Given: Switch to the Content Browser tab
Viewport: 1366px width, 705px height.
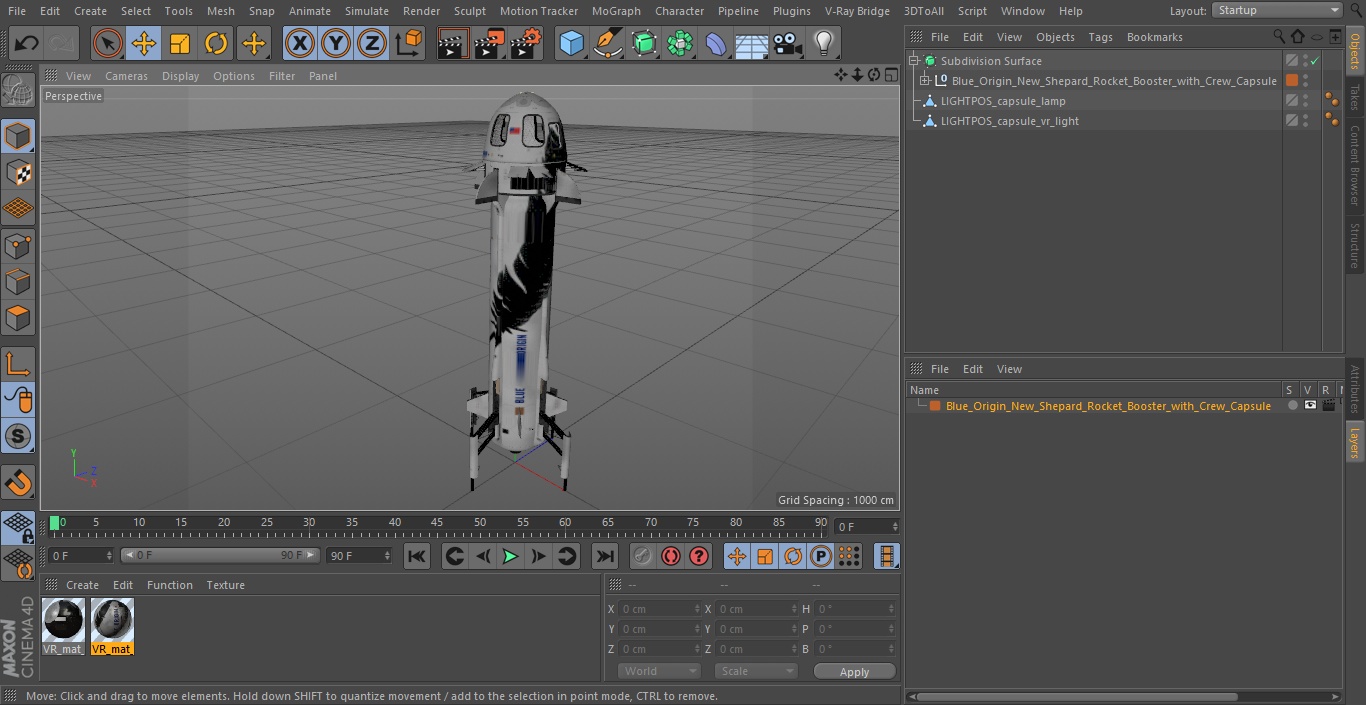Looking at the screenshot, I should pyautogui.click(x=1355, y=165).
